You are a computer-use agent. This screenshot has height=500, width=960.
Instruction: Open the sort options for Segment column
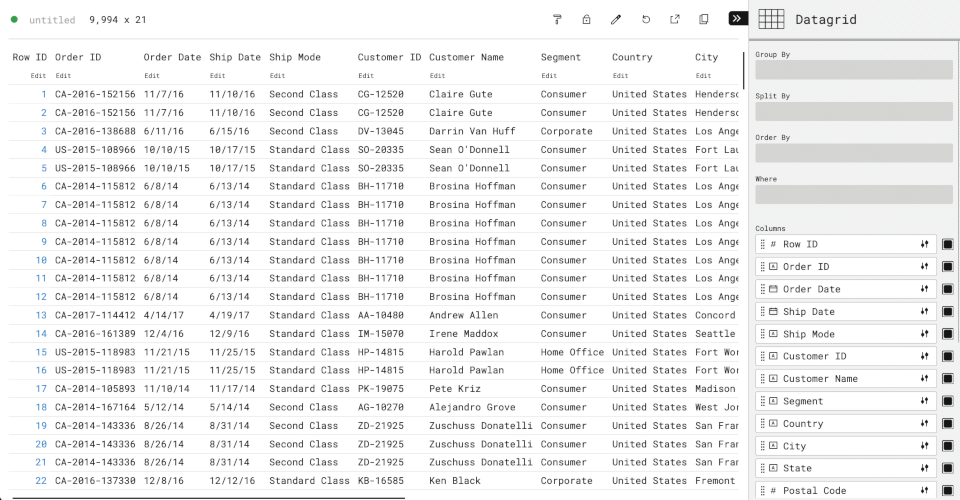pyautogui.click(x=925, y=401)
